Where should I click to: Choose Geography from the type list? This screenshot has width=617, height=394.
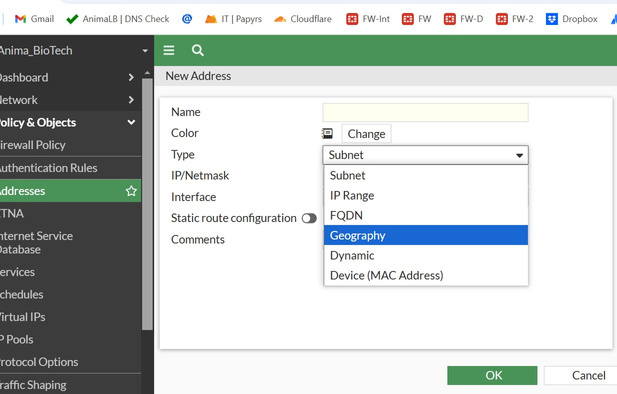(426, 235)
